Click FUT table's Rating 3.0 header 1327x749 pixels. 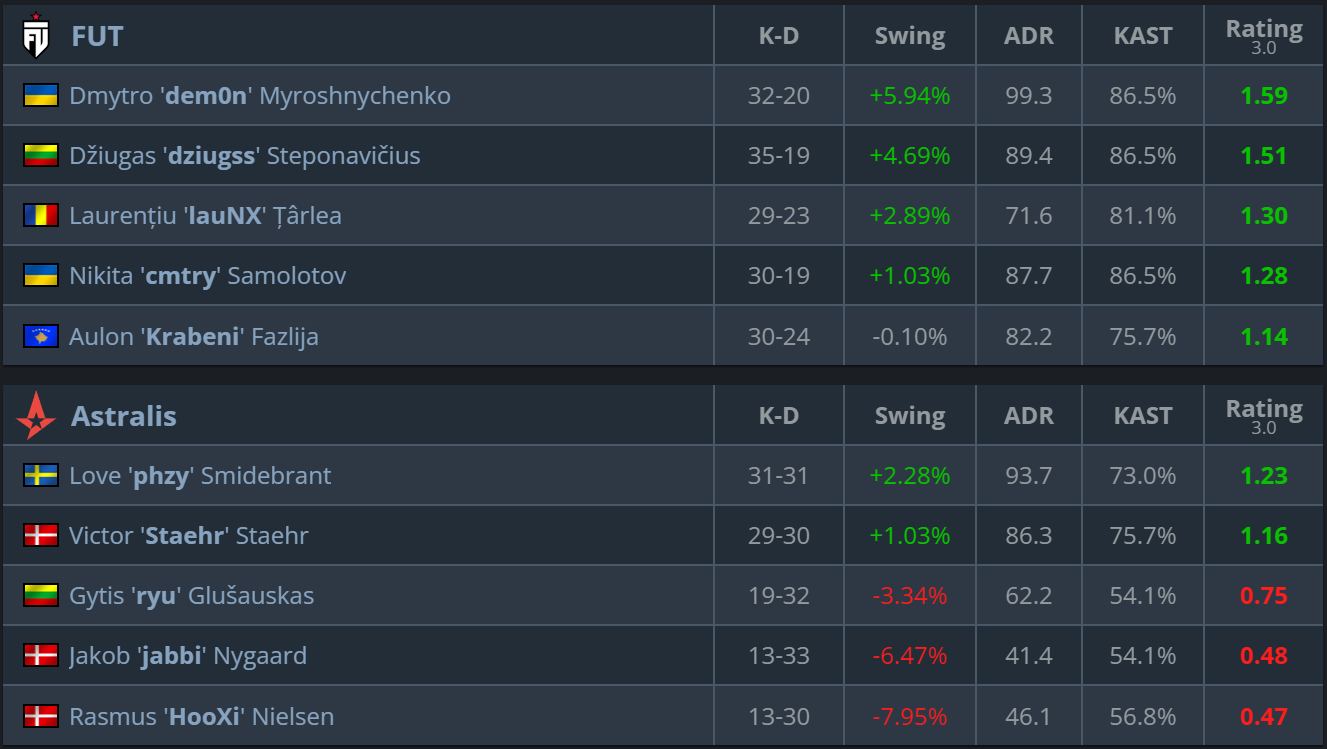(x=1264, y=36)
